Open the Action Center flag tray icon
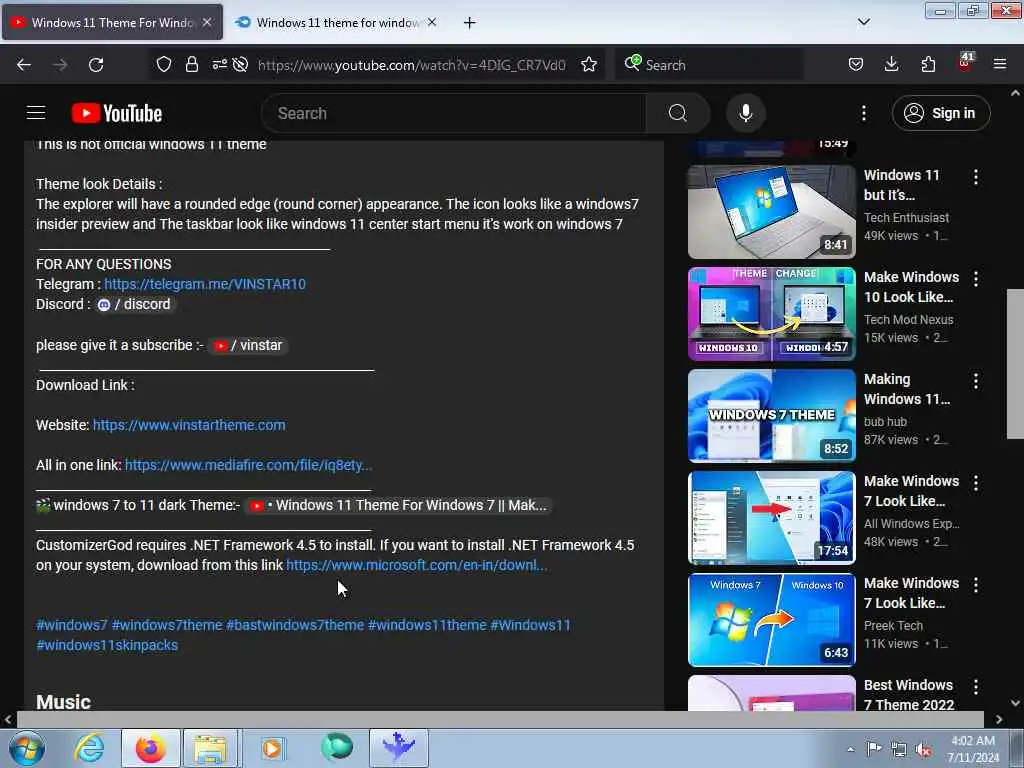The height and width of the screenshot is (768, 1024). (x=874, y=748)
